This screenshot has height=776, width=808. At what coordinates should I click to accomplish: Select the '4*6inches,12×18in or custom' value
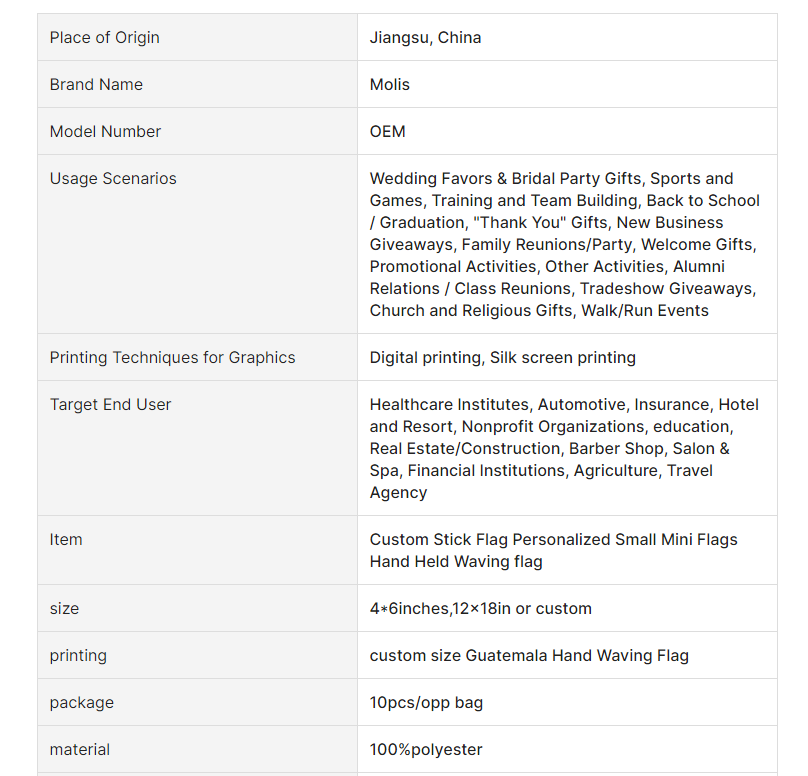coord(481,609)
